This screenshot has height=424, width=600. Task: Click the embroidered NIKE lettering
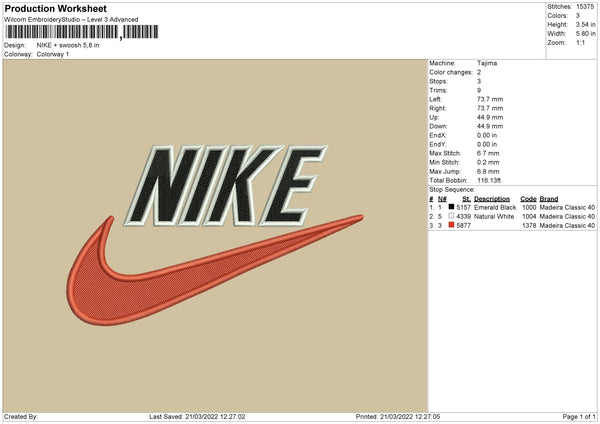(x=226, y=186)
